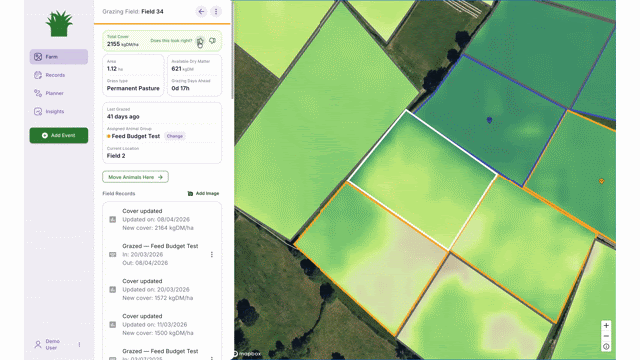
Task: Click the Insights chart icon
Action: coord(38,111)
